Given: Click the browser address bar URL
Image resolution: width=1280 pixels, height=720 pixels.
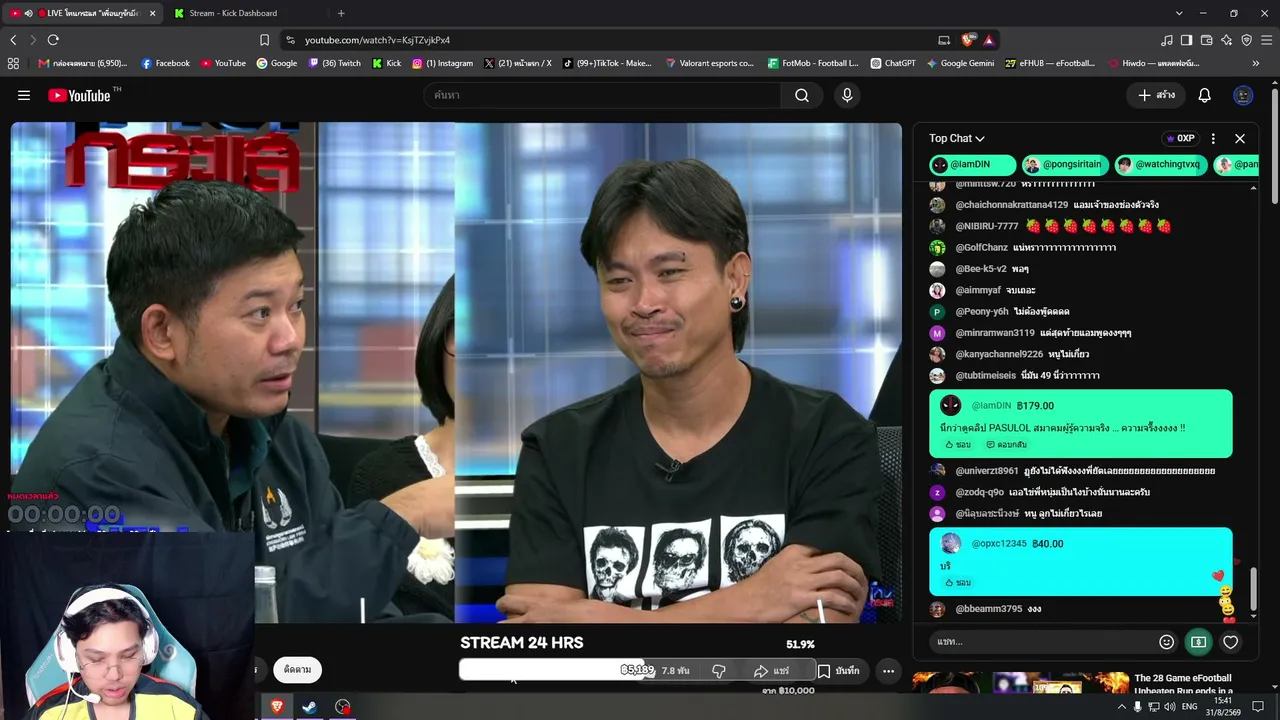Looking at the screenshot, I should tap(378, 40).
